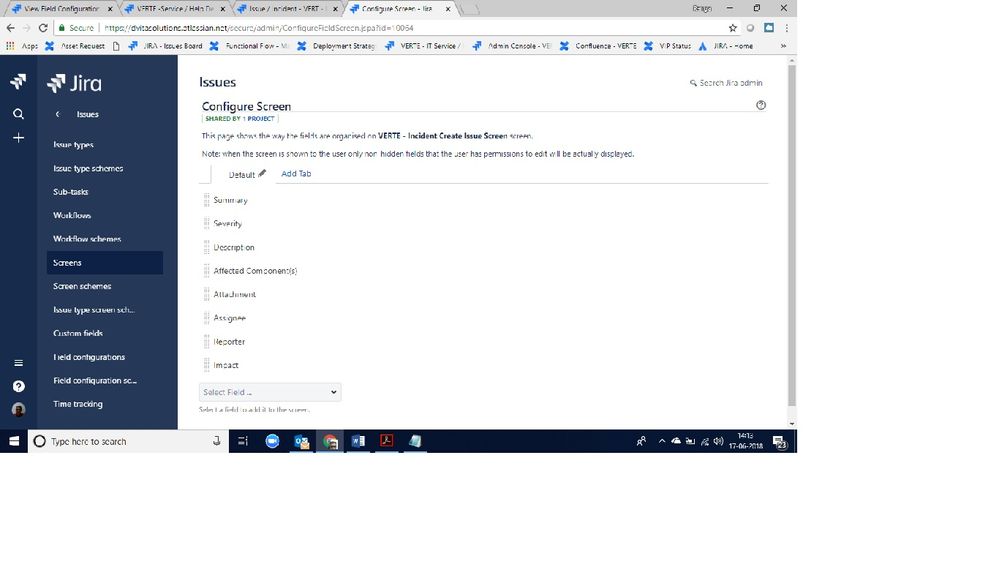
Task: Switch to the Issue Incident VERT browser tab
Action: [x=288, y=9]
